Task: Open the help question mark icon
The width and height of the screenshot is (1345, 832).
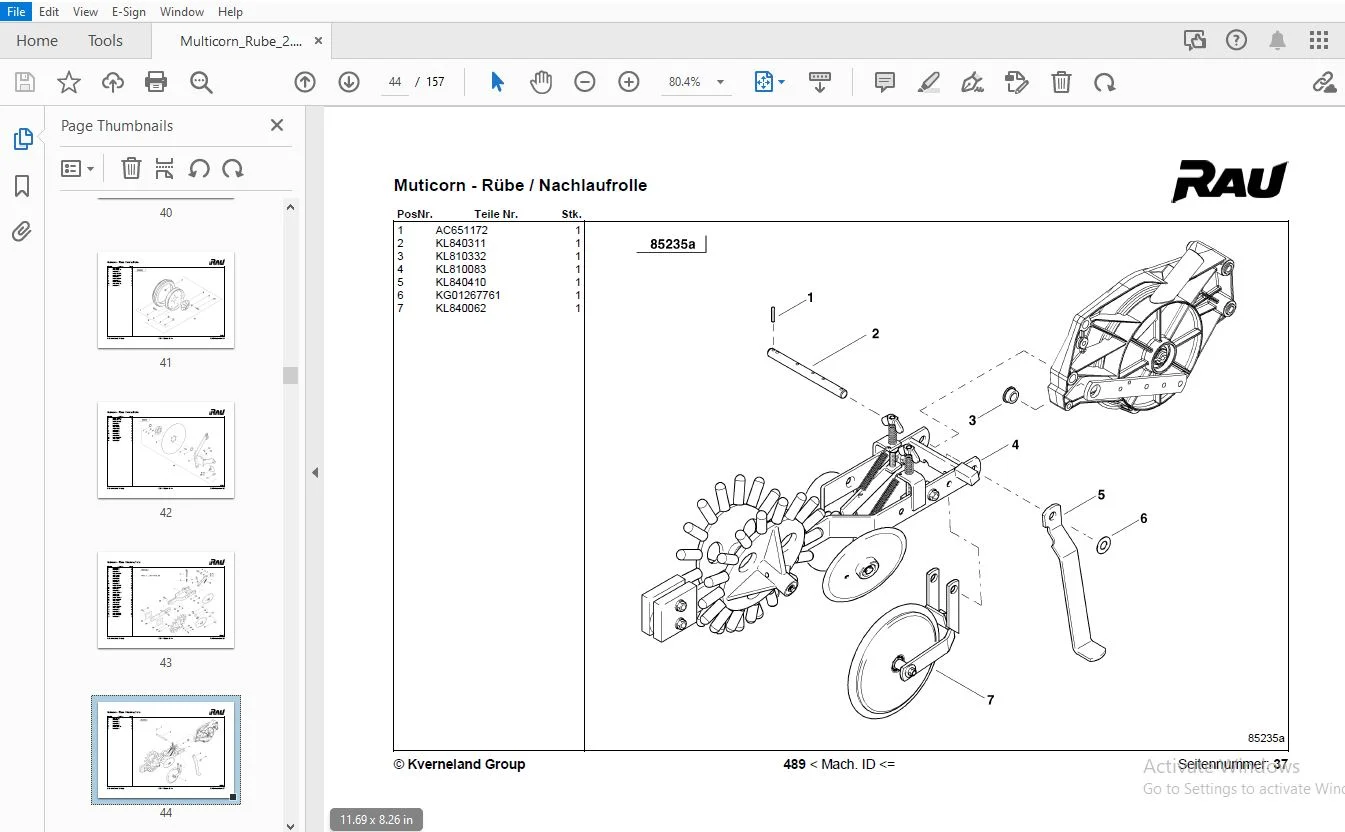Action: click(1237, 40)
